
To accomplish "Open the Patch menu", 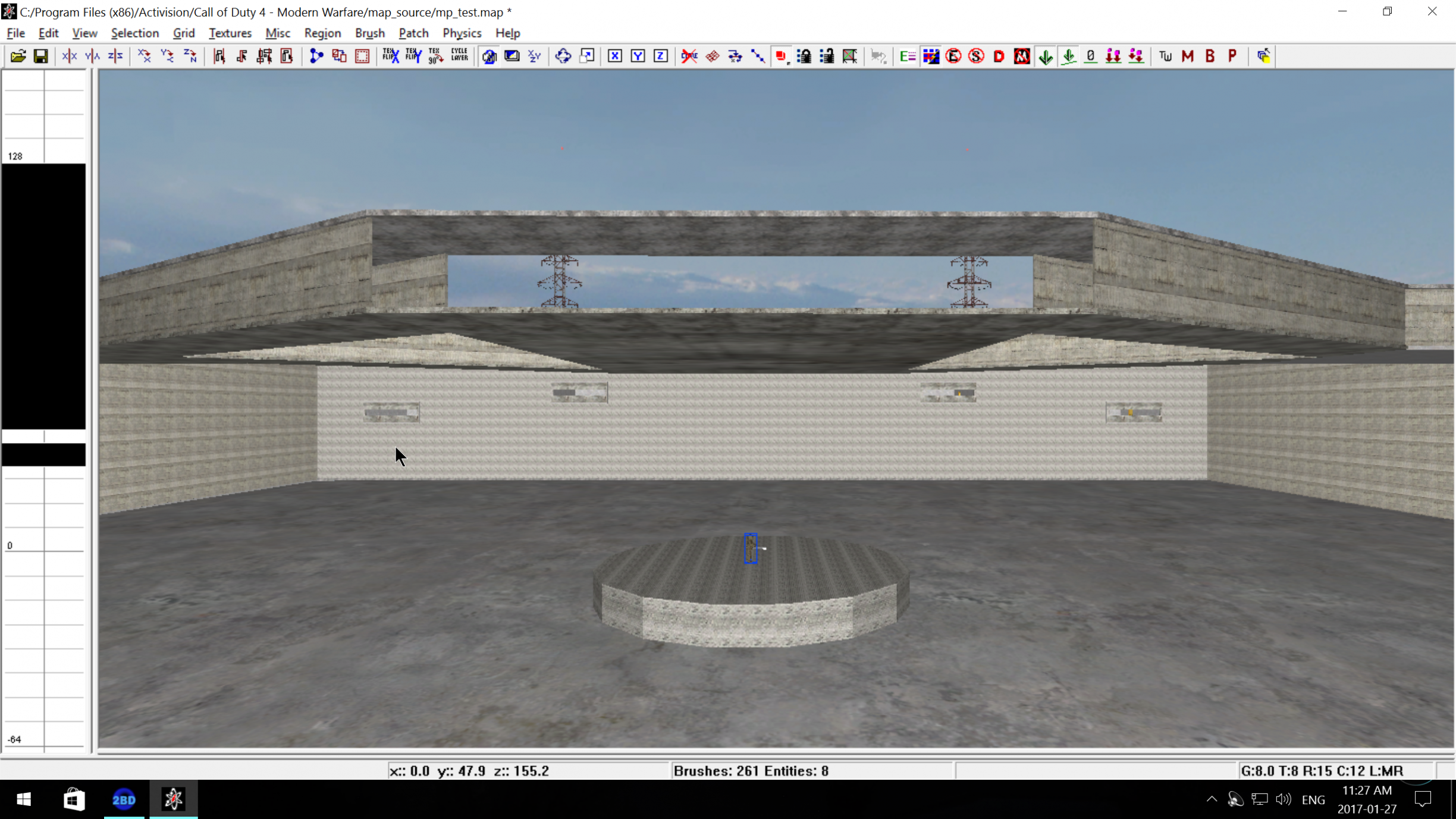I will pos(413,33).
